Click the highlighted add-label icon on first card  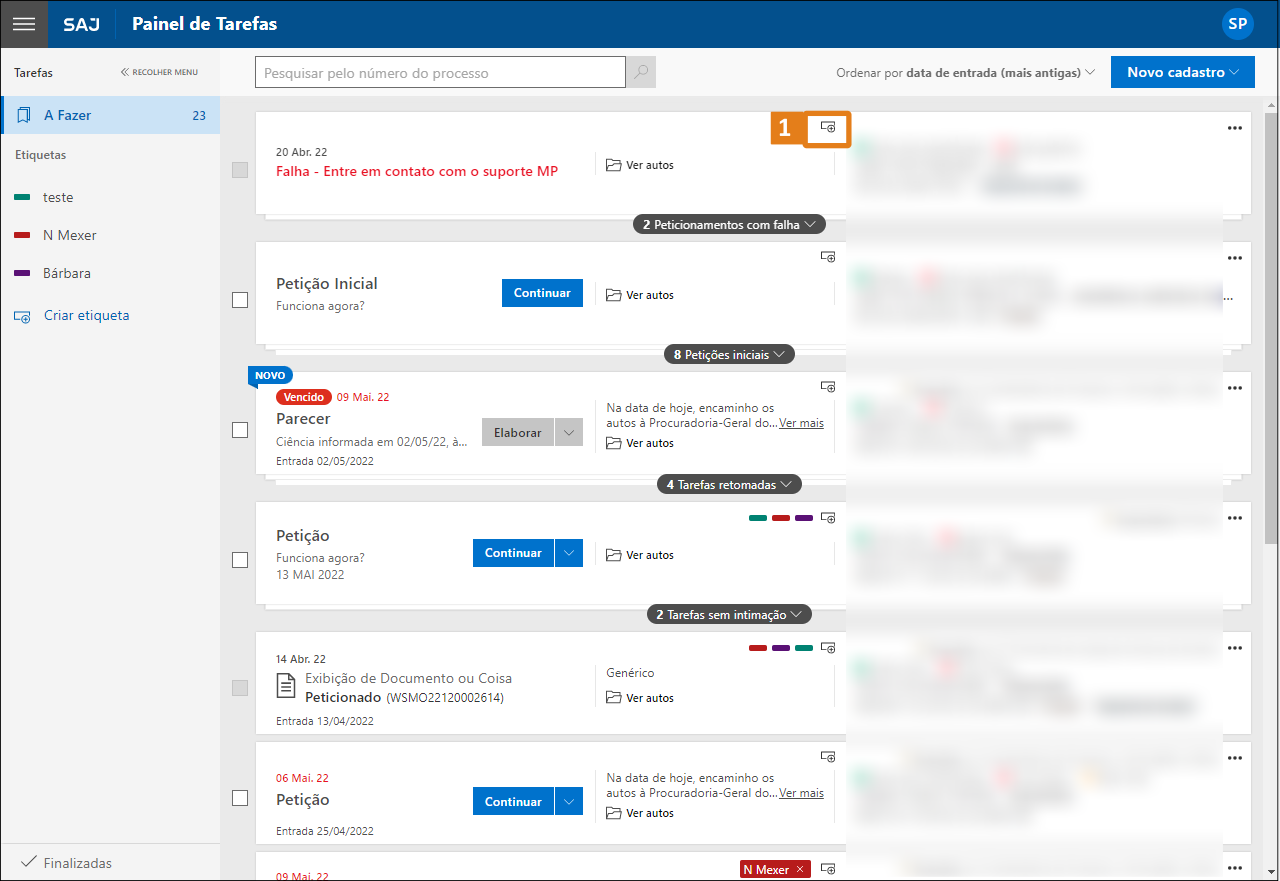(x=828, y=128)
